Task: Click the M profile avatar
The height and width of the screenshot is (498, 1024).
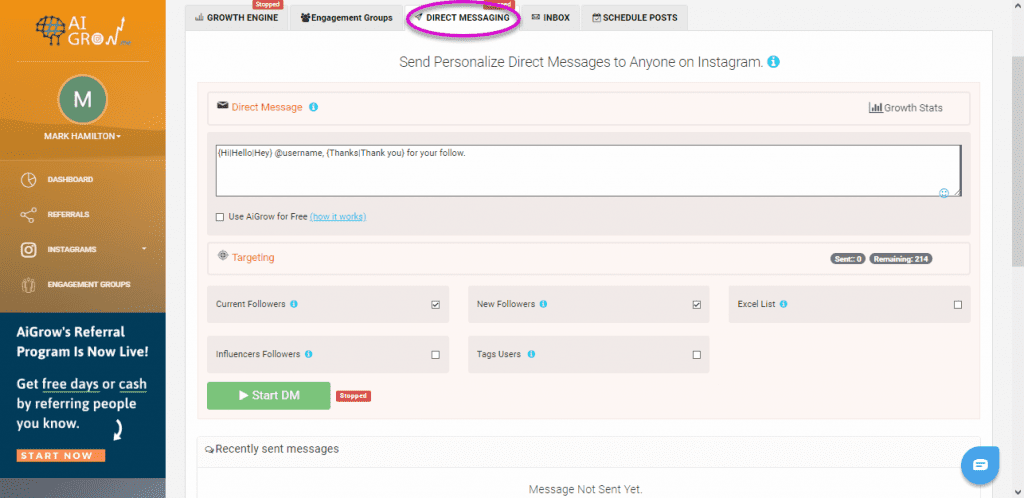Action: [82, 99]
